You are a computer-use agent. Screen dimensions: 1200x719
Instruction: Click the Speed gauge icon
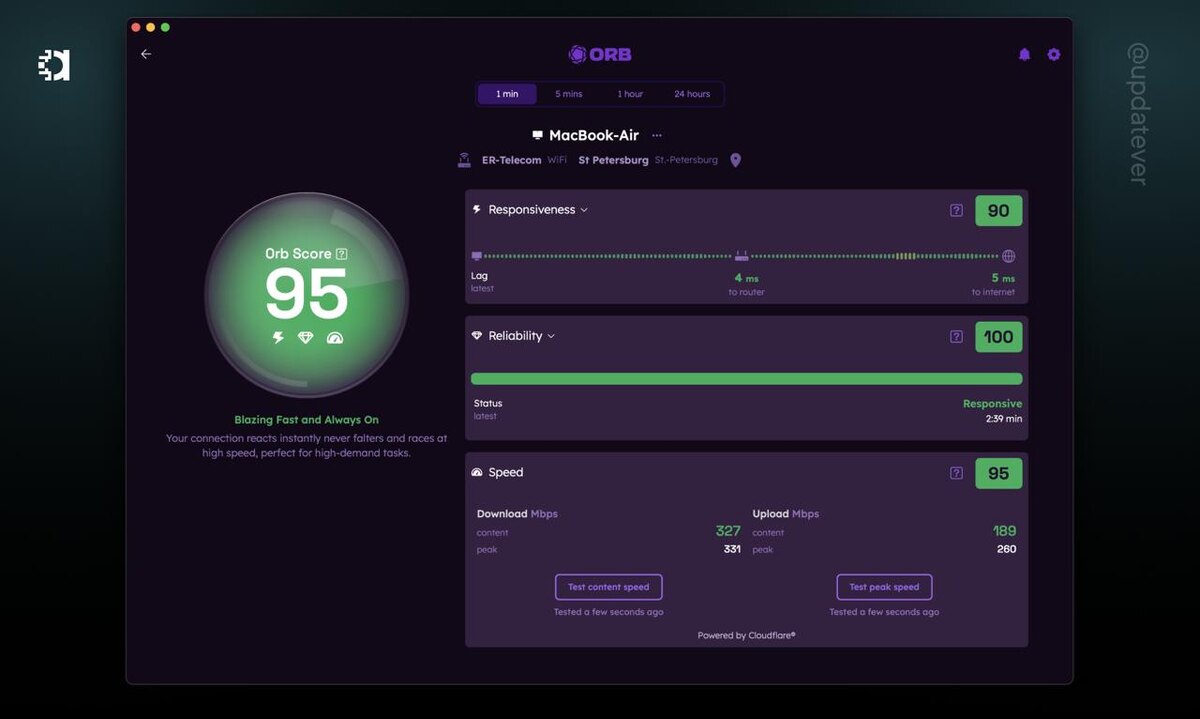pos(477,472)
